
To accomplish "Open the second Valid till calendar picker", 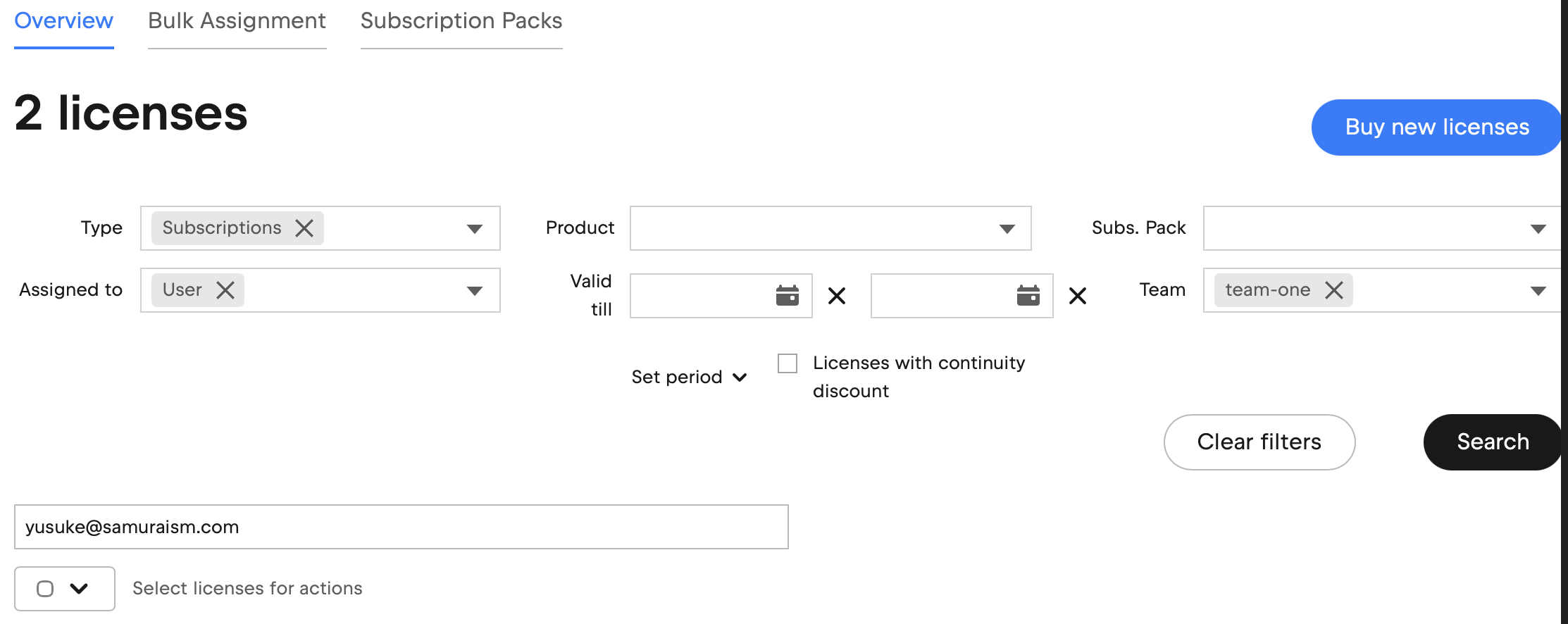I will pyautogui.click(x=1028, y=296).
